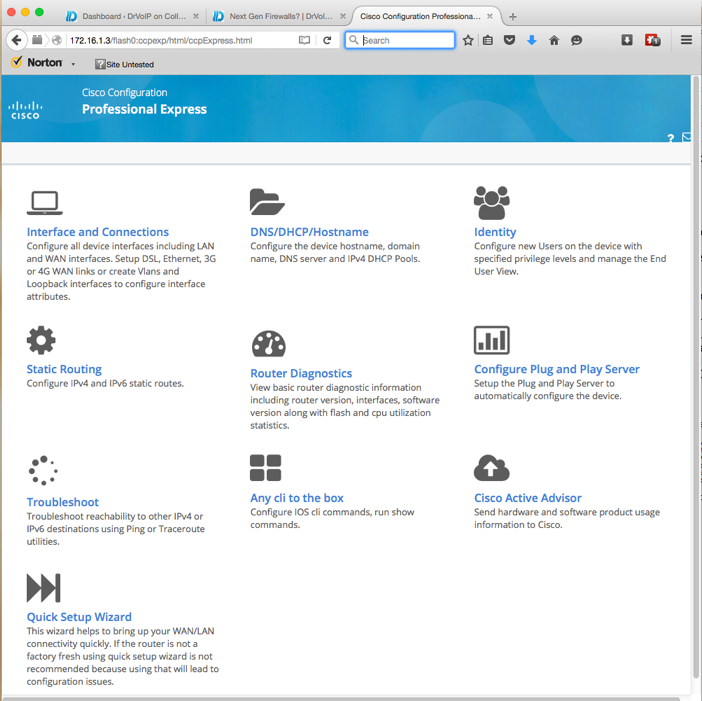Click the laptop icon above Interface and Connections
Viewport: 702px width, 701px height.
44,203
